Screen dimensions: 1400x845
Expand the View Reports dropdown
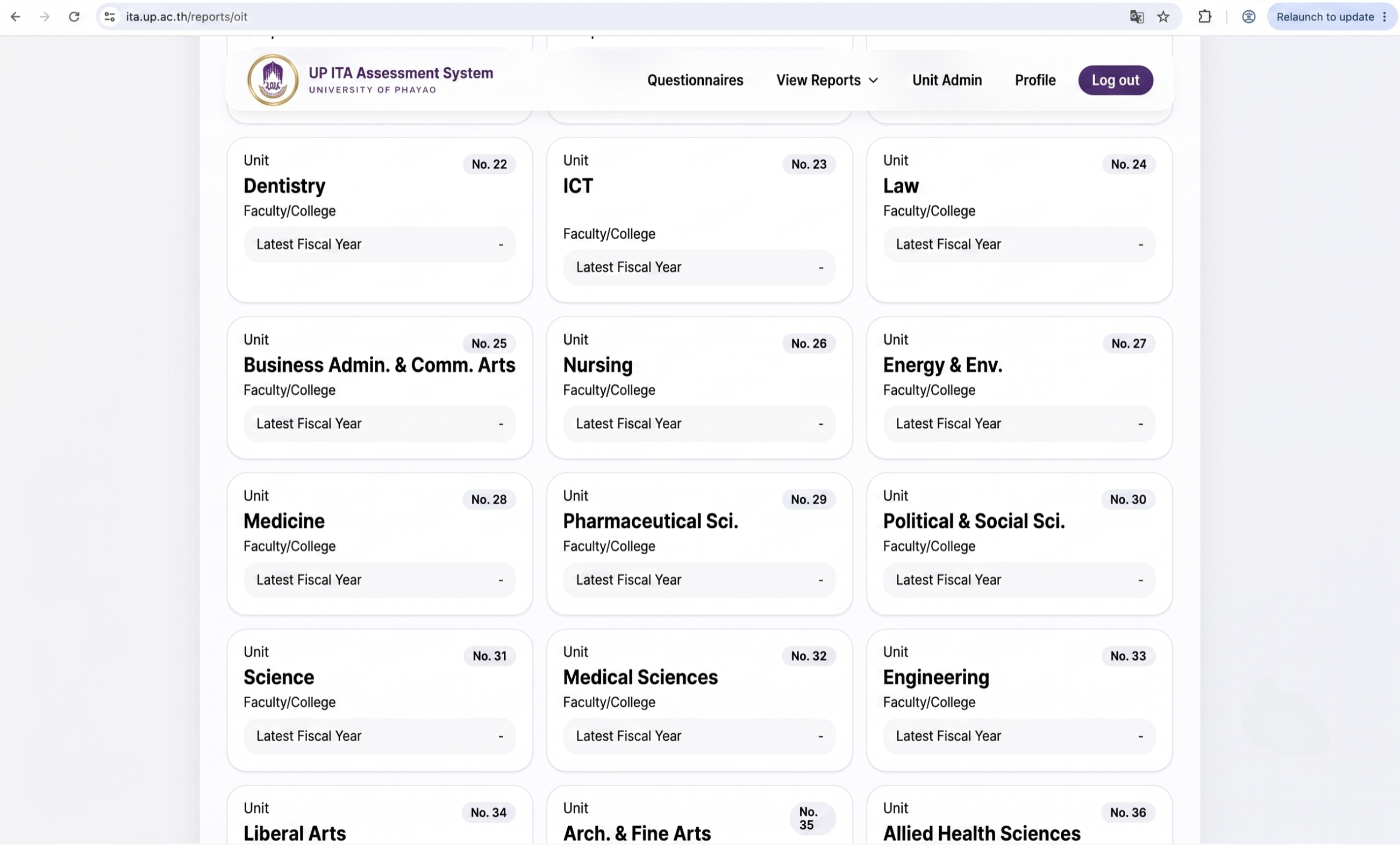827,80
